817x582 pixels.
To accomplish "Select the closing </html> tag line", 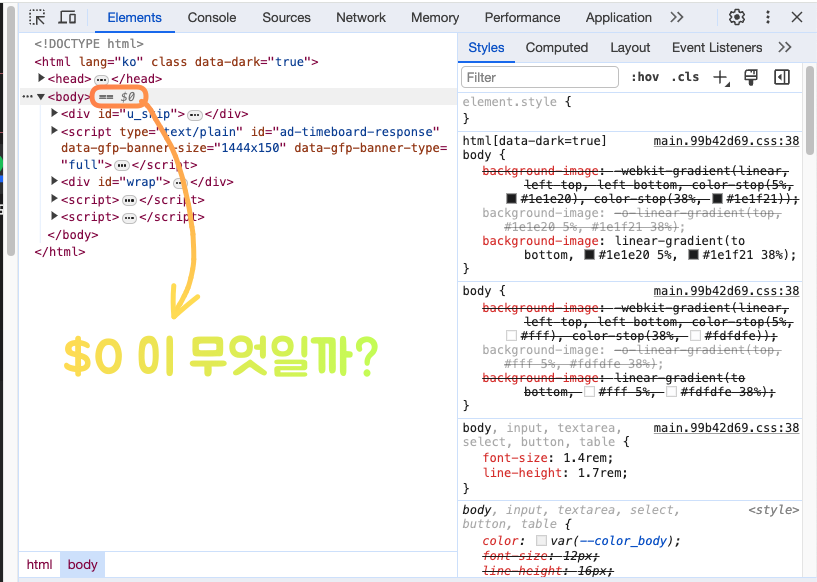I will (60, 252).
